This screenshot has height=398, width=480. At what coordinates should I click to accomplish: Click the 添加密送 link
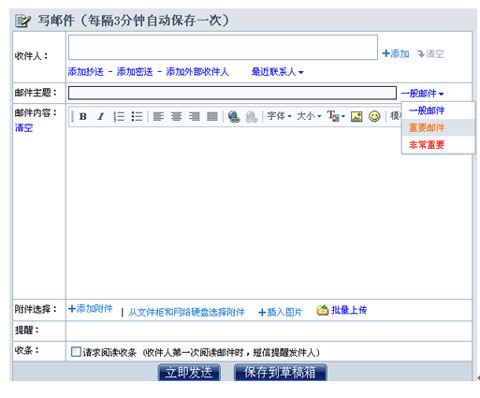point(135,72)
